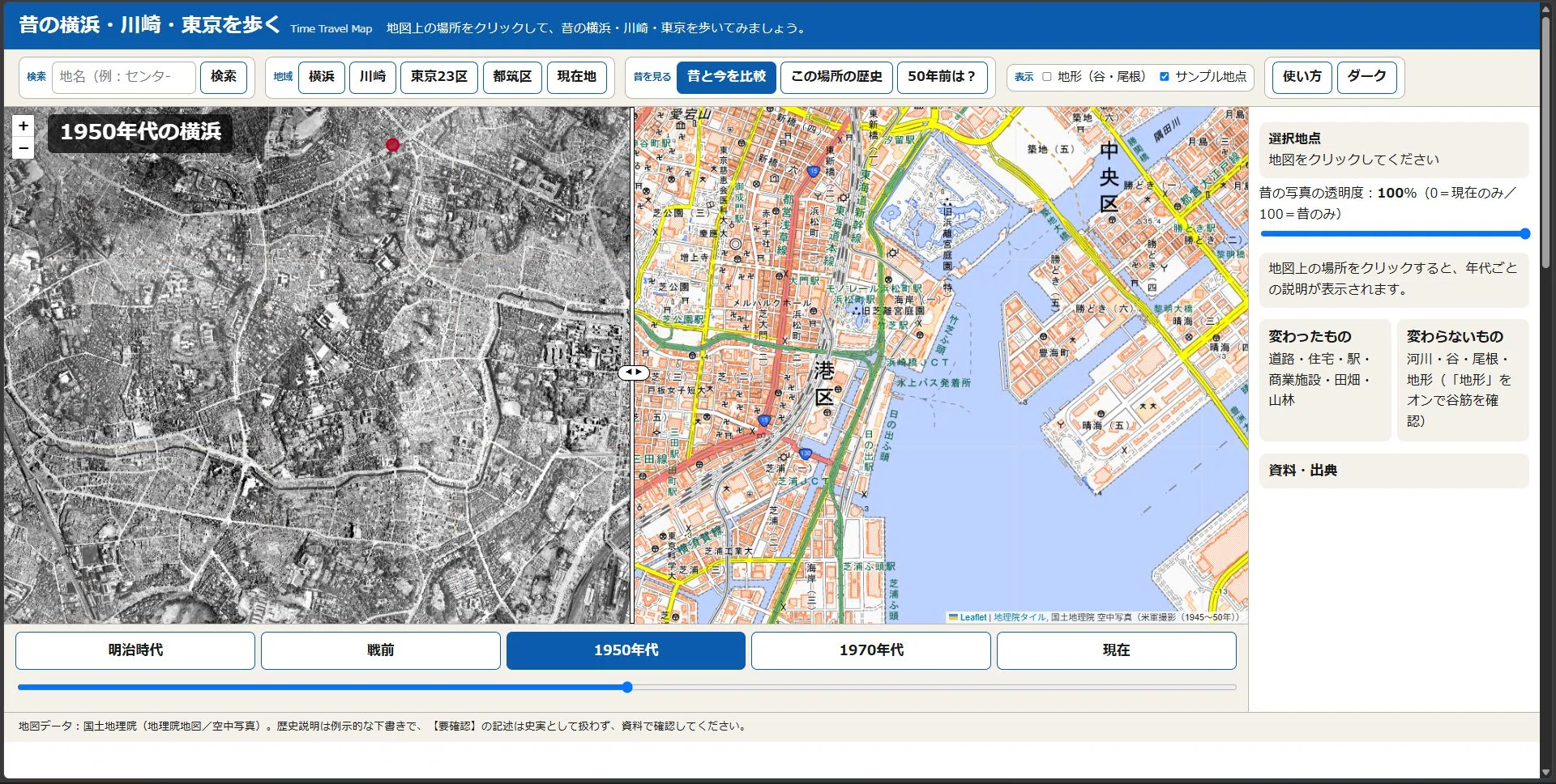Enable the 地形（谷・尾根）checkbox

[x=1047, y=77]
